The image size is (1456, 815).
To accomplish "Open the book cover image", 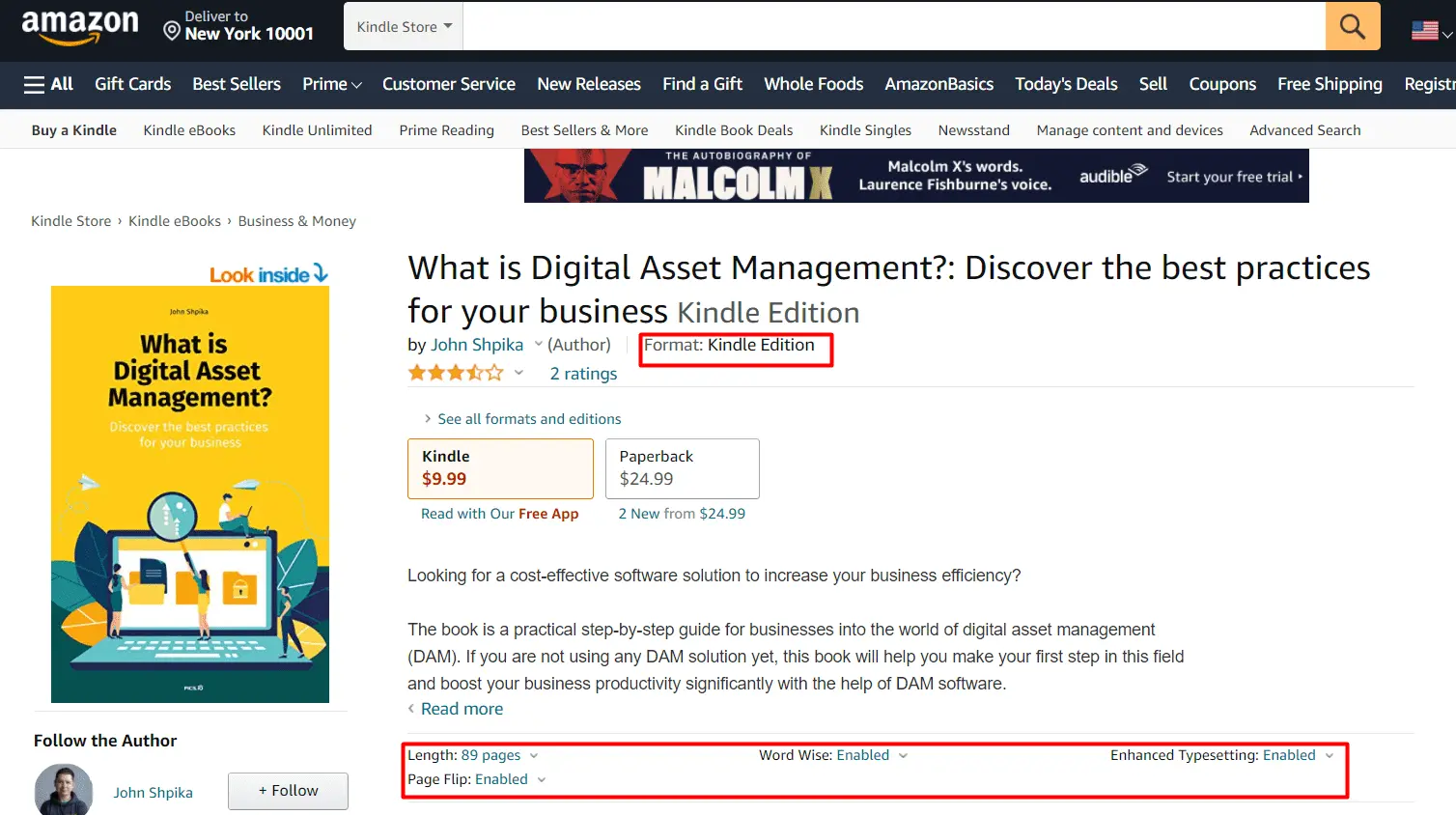I will tap(190, 494).
